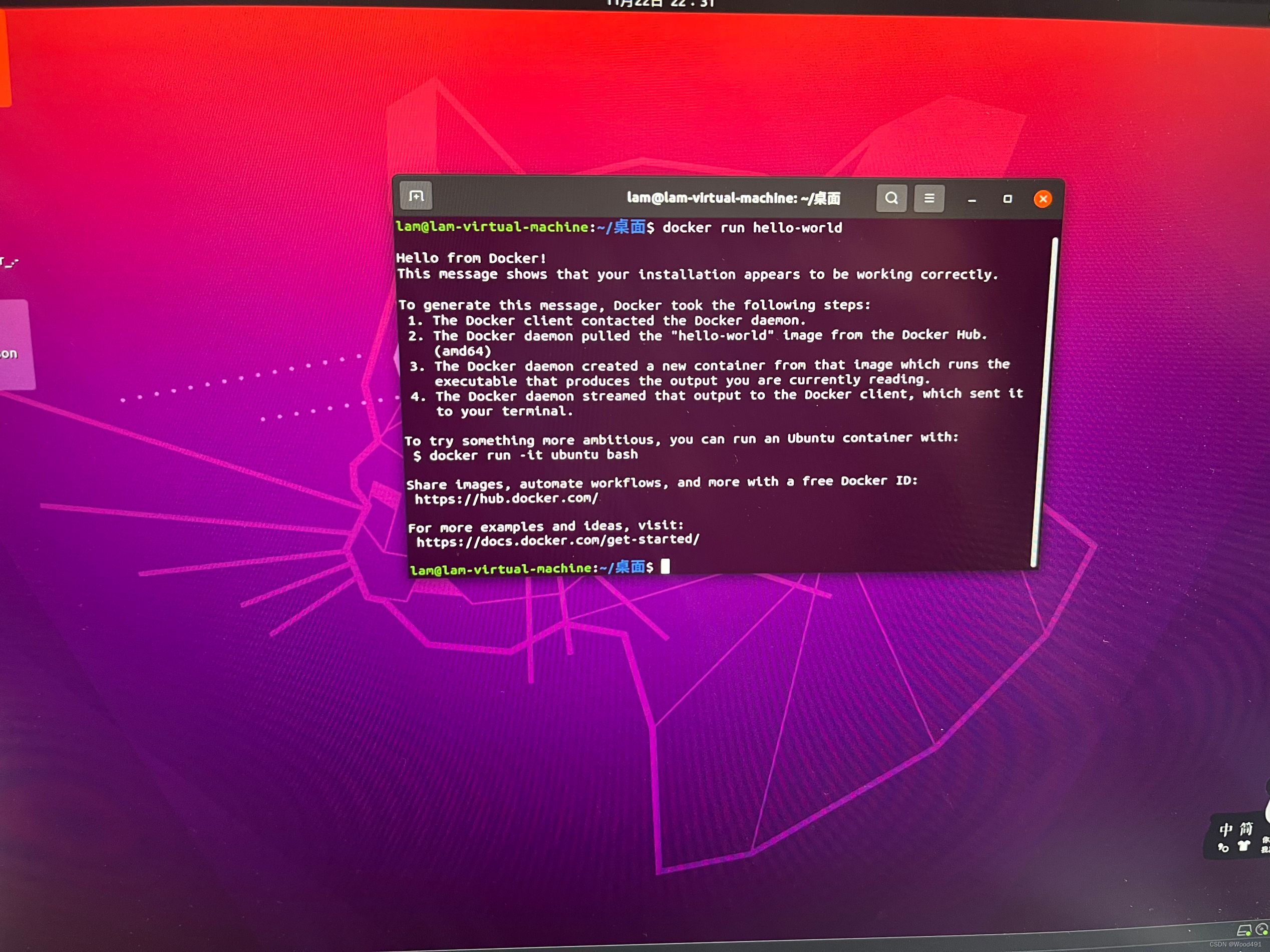Click the 'Hello from Docker!' line
The height and width of the screenshot is (952, 1270).
(x=471, y=258)
